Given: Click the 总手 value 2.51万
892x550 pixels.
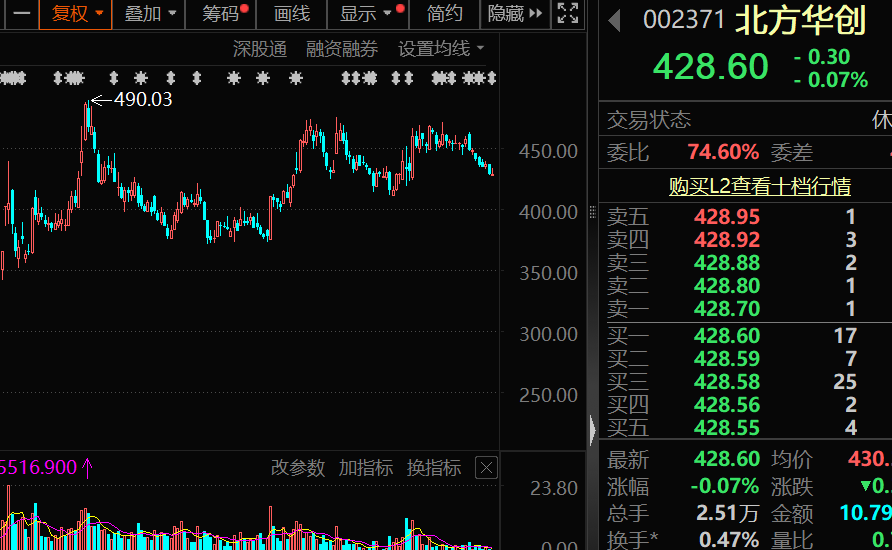Looking at the screenshot, I should [728, 514].
